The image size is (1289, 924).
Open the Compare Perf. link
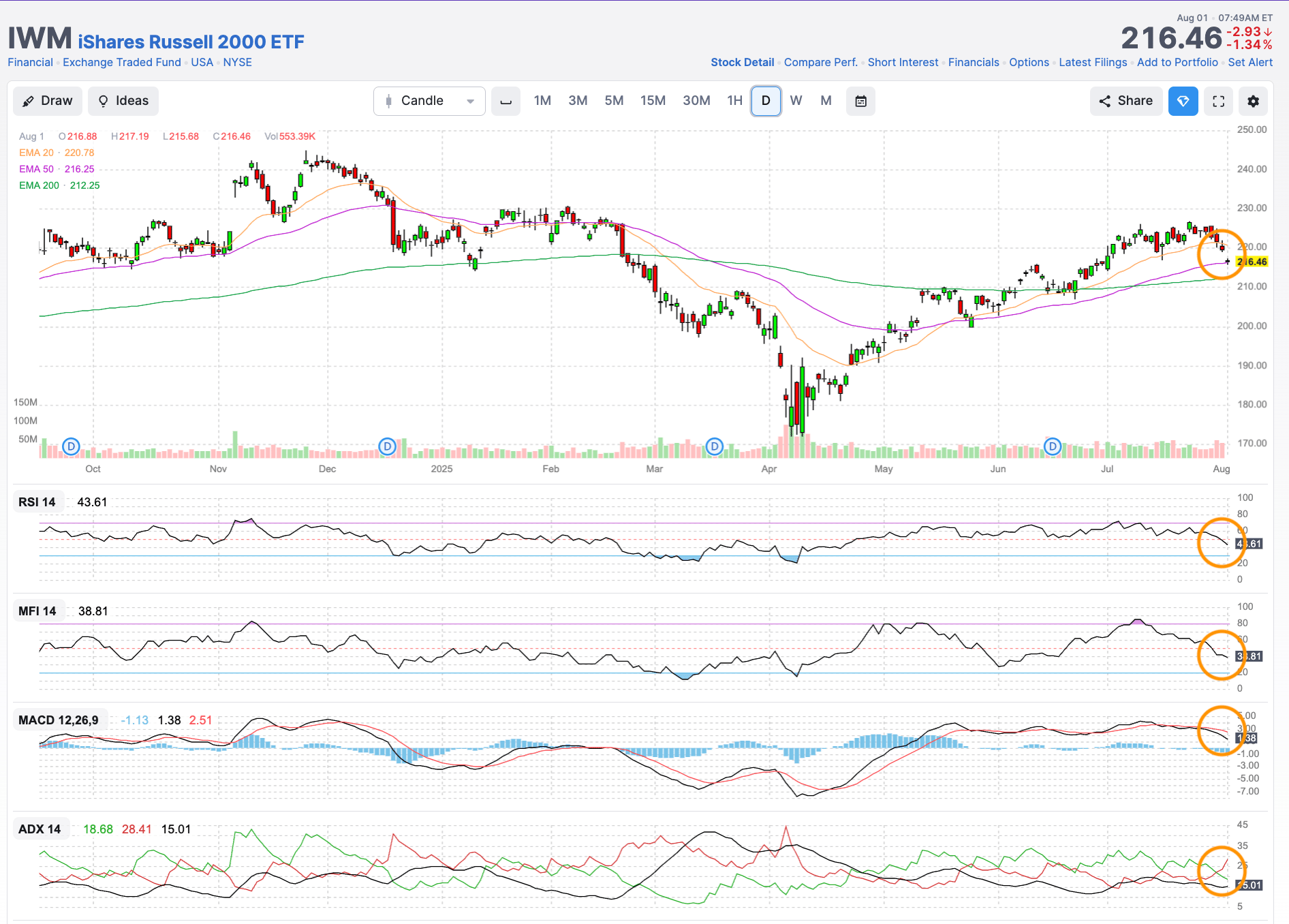[821, 62]
